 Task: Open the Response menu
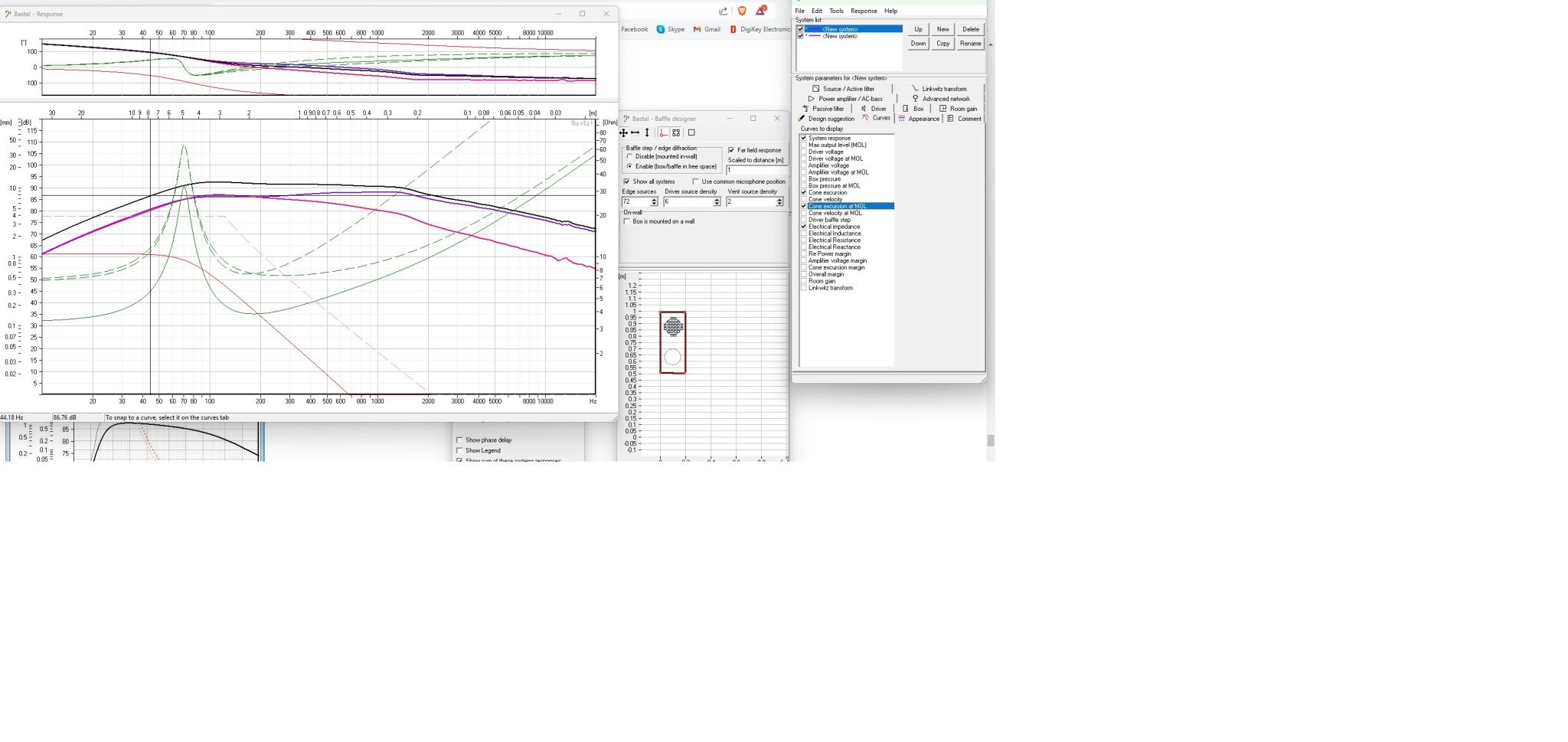click(864, 11)
